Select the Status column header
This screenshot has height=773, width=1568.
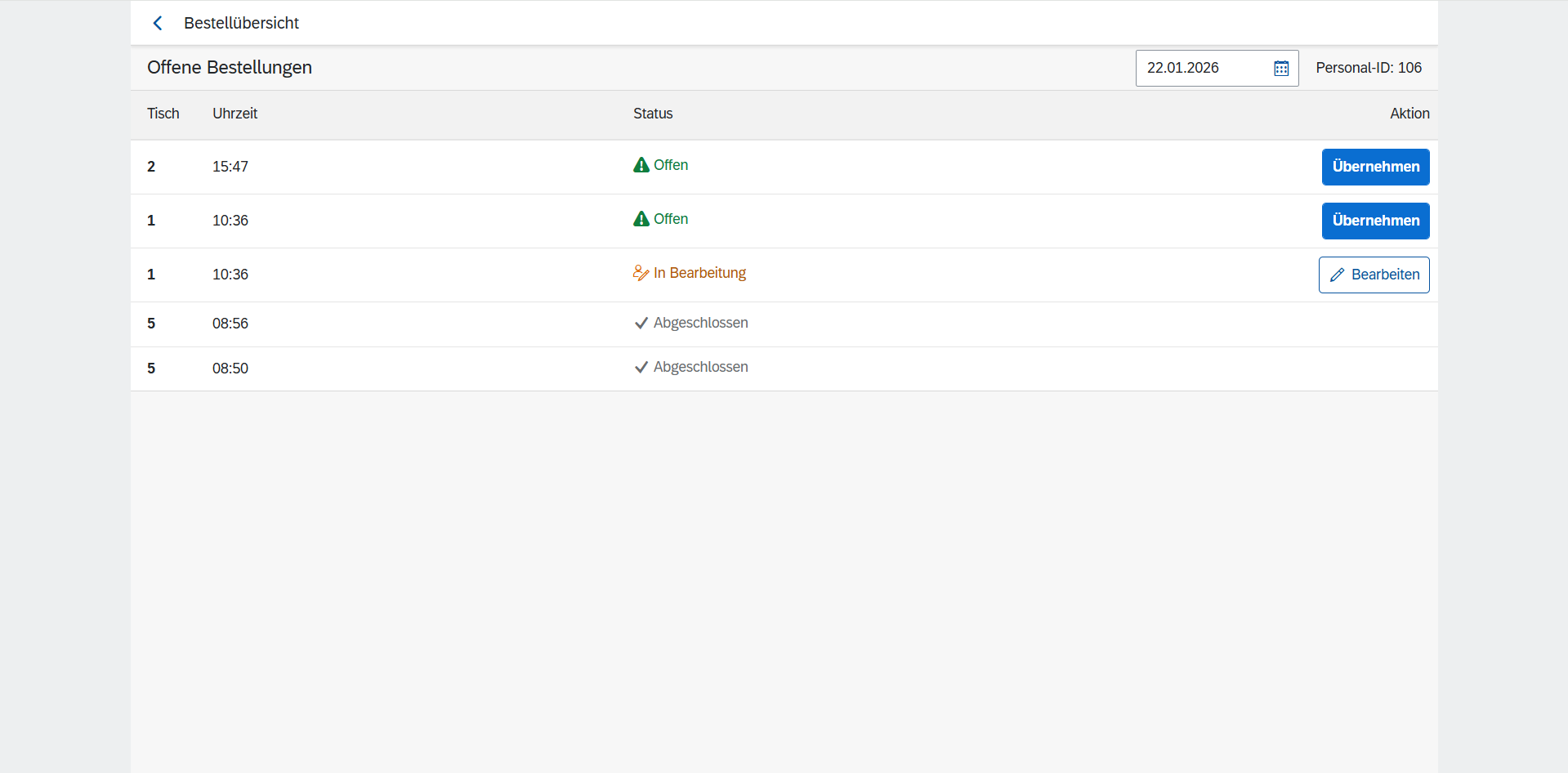(x=653, y=114)
